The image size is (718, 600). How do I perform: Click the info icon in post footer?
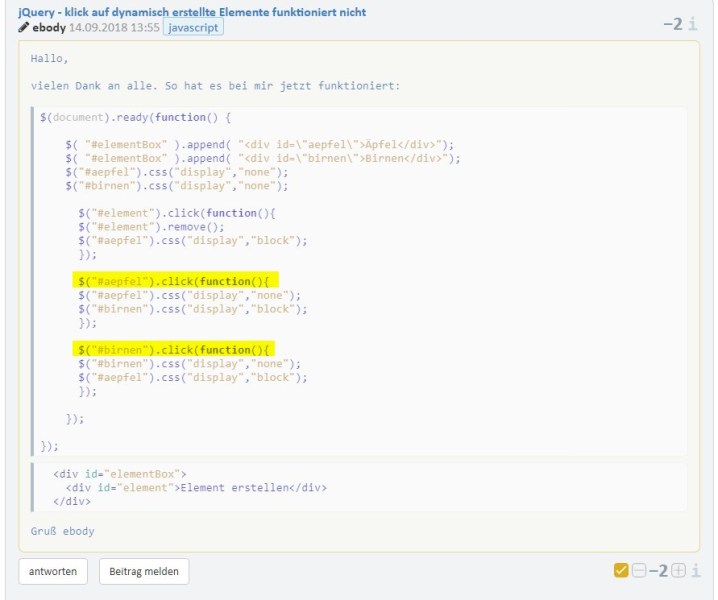click(694, 571)
